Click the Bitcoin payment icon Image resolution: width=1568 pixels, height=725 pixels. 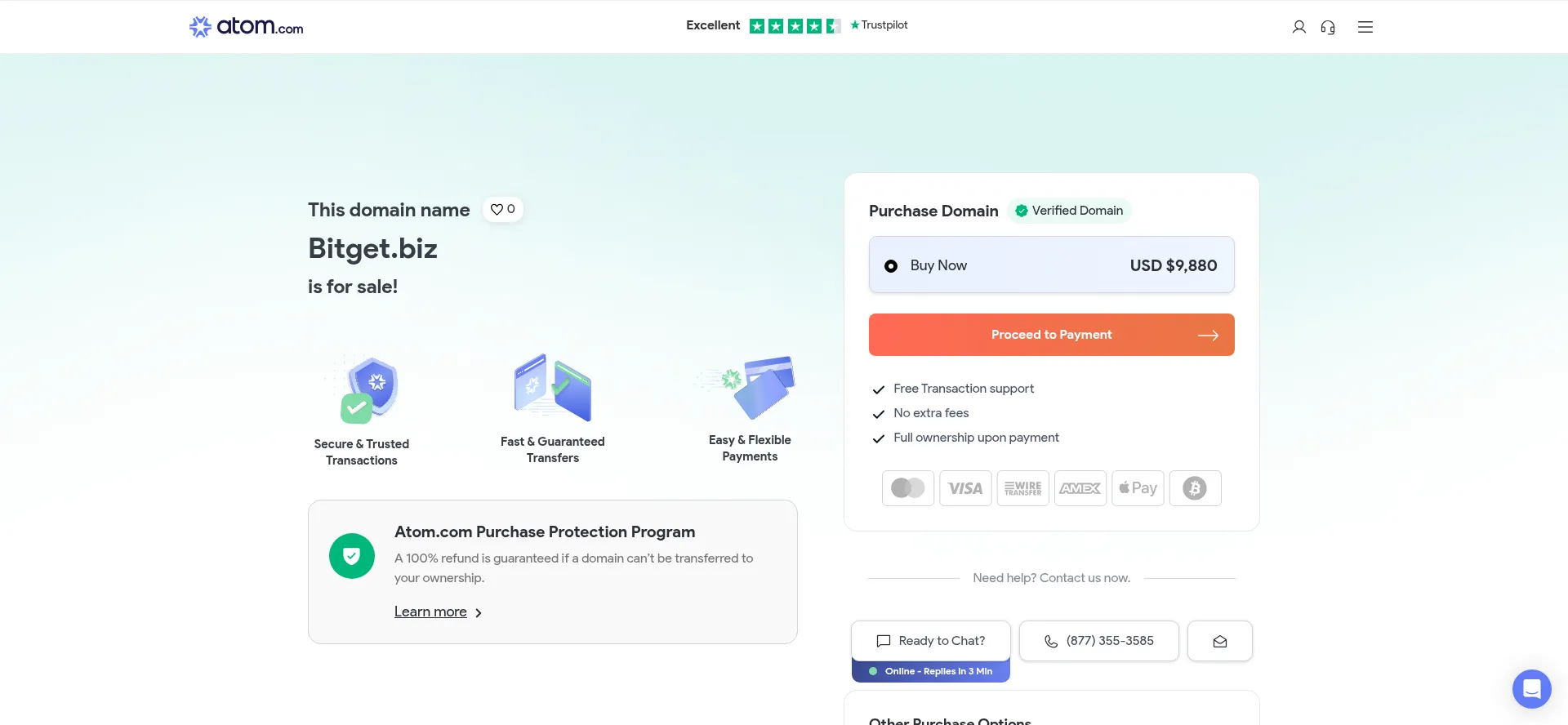click(1195, 488)
